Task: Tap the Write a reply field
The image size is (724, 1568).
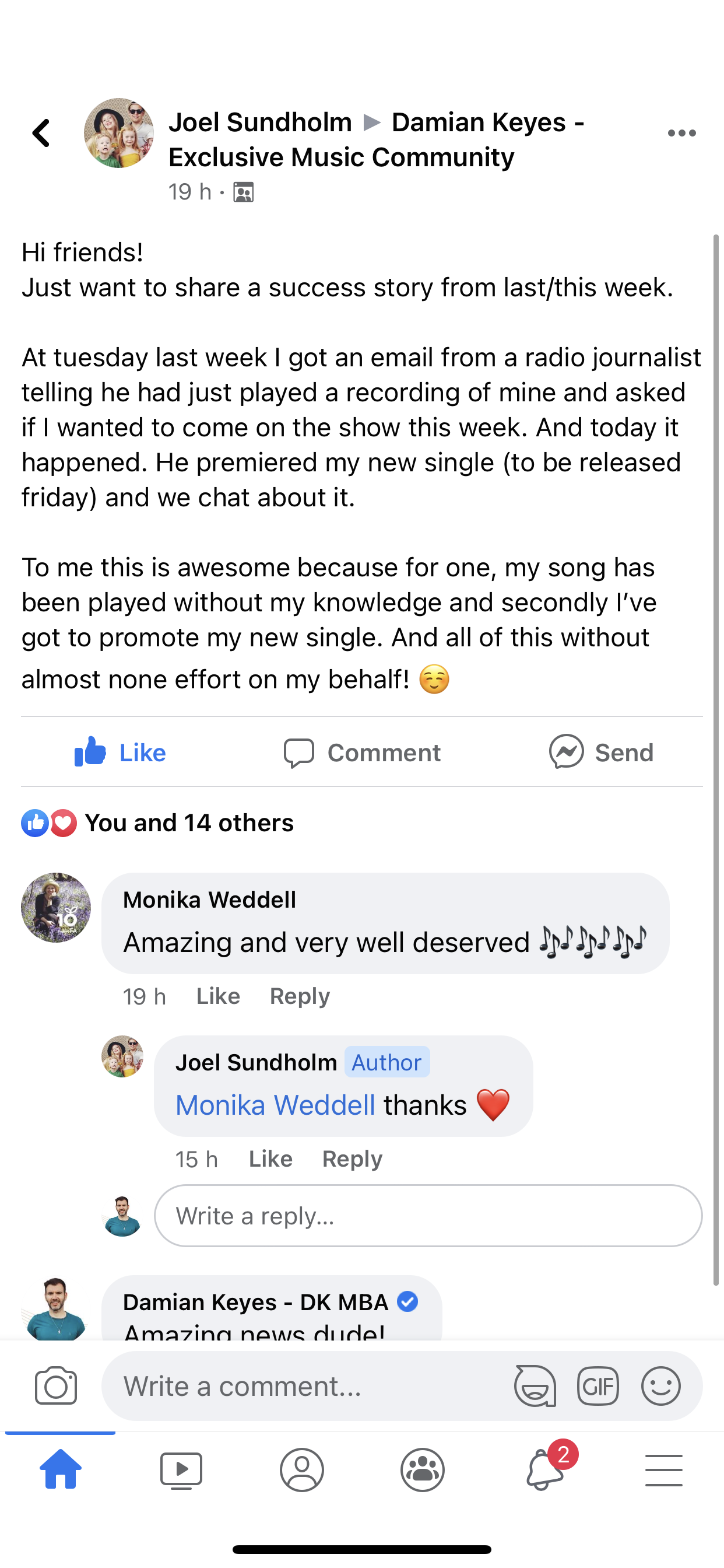Action: [428, 1216]
